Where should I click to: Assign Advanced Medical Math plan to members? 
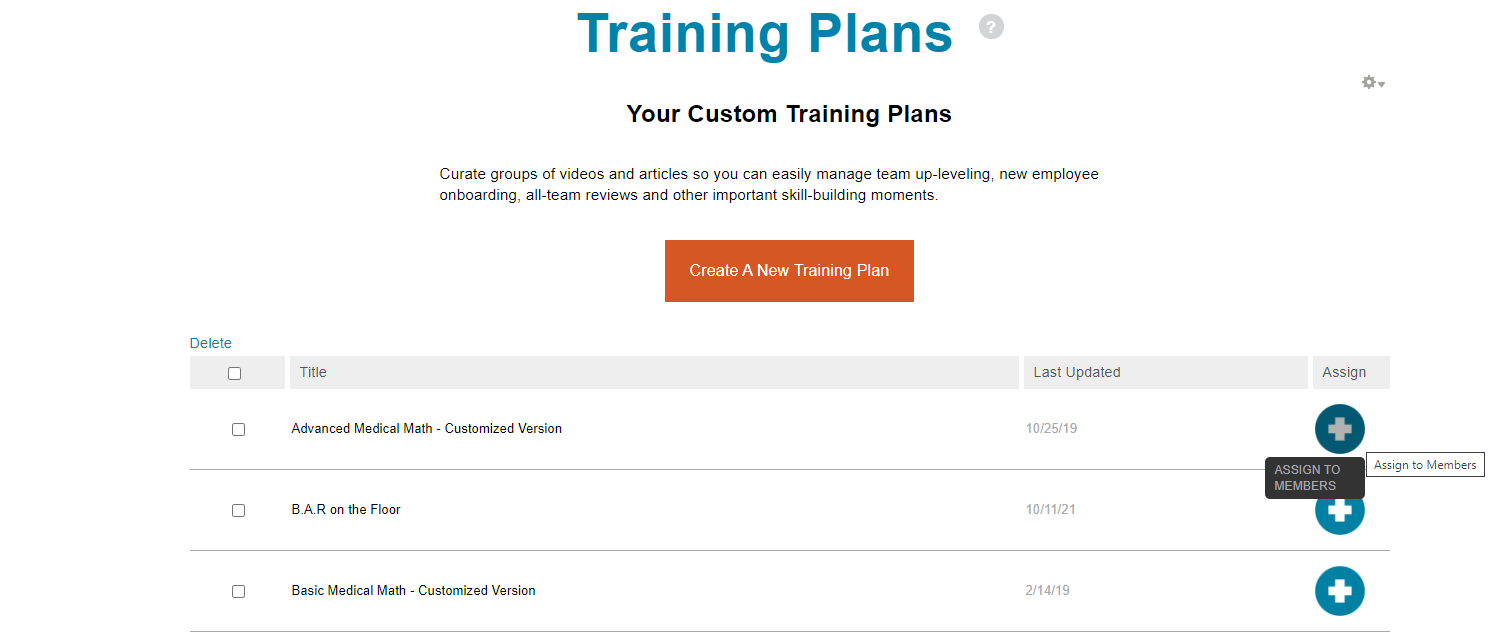point(1339,429)
